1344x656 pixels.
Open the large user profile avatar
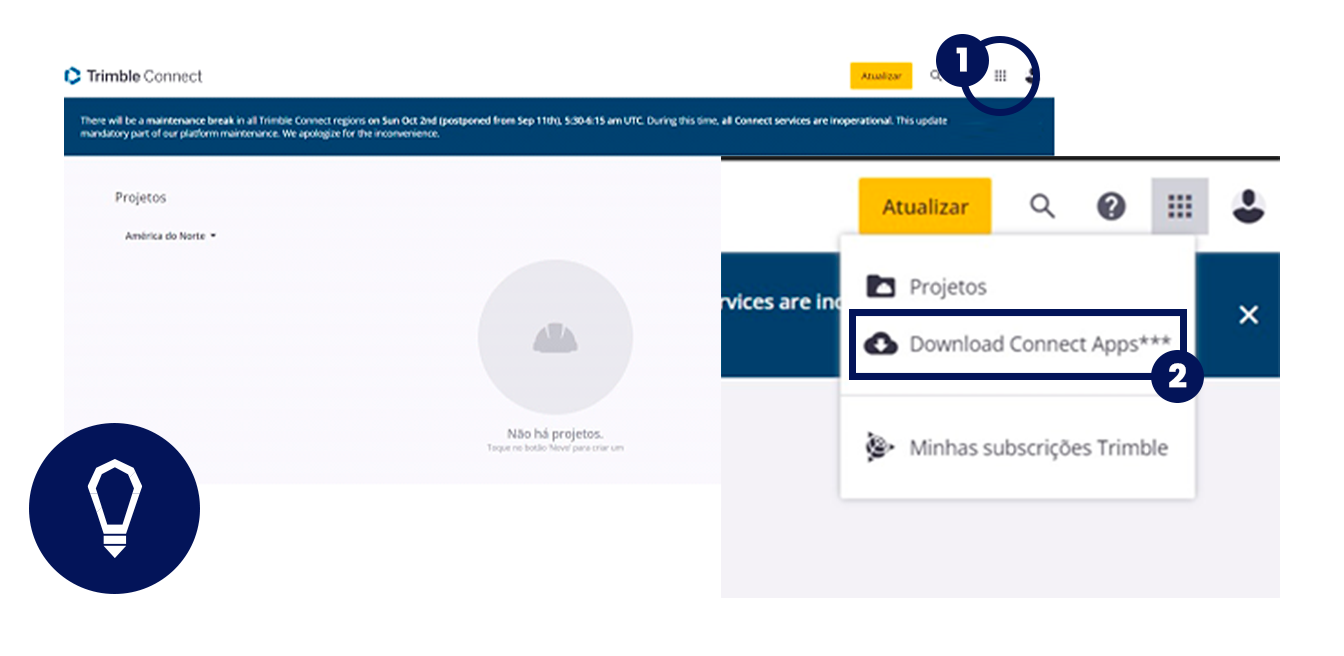point(1248,206)
